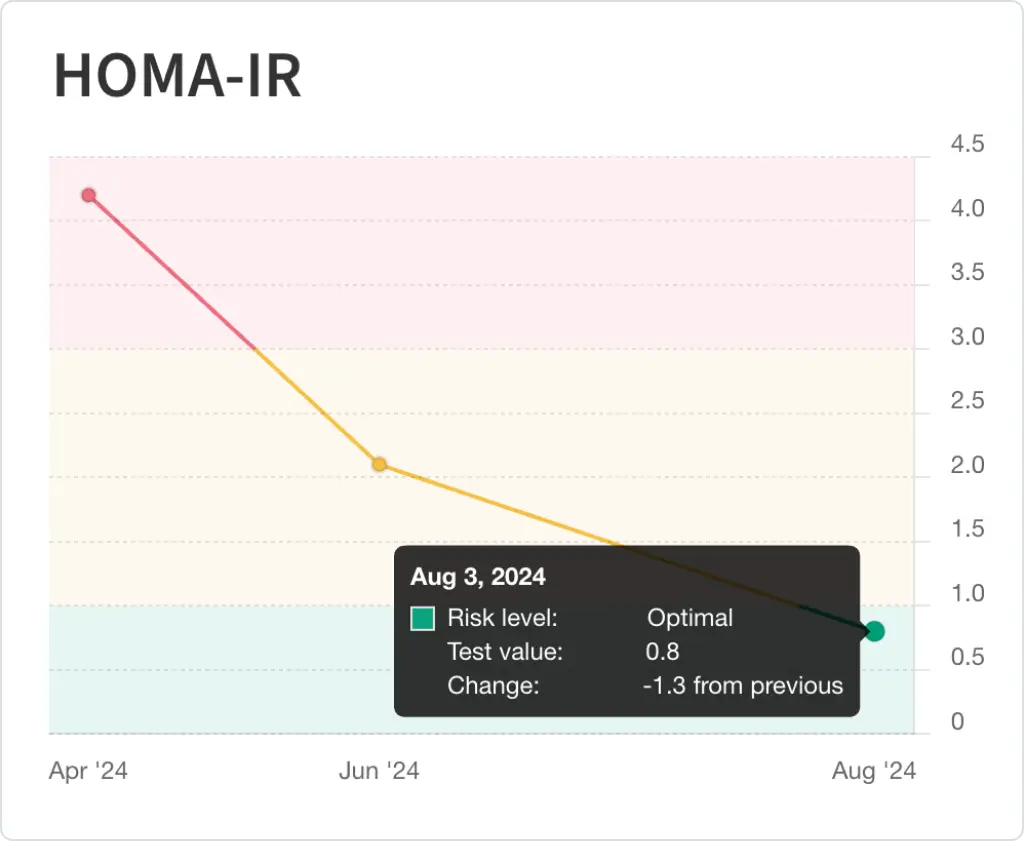The height and width of the screenshot is (841, 1024).
Task: Select the yellow June data point
Action: (379, 464)
